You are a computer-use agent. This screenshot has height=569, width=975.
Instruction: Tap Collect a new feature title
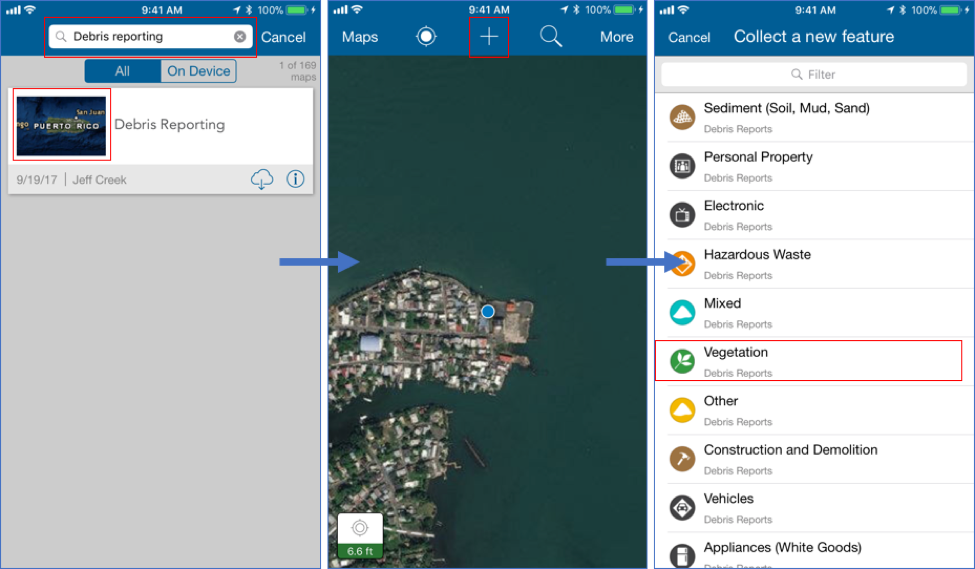click(x=814, y=37)
